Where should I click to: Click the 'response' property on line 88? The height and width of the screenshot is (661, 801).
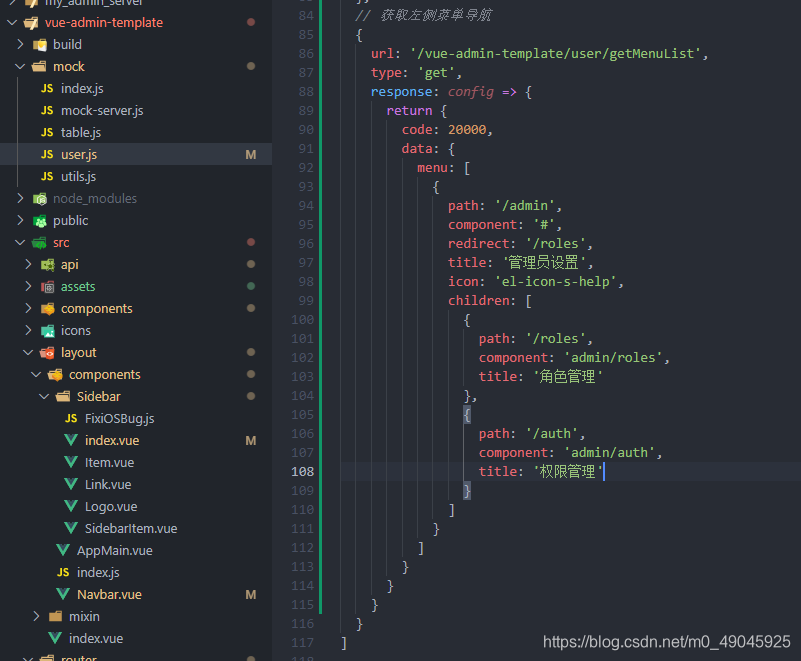402,92
